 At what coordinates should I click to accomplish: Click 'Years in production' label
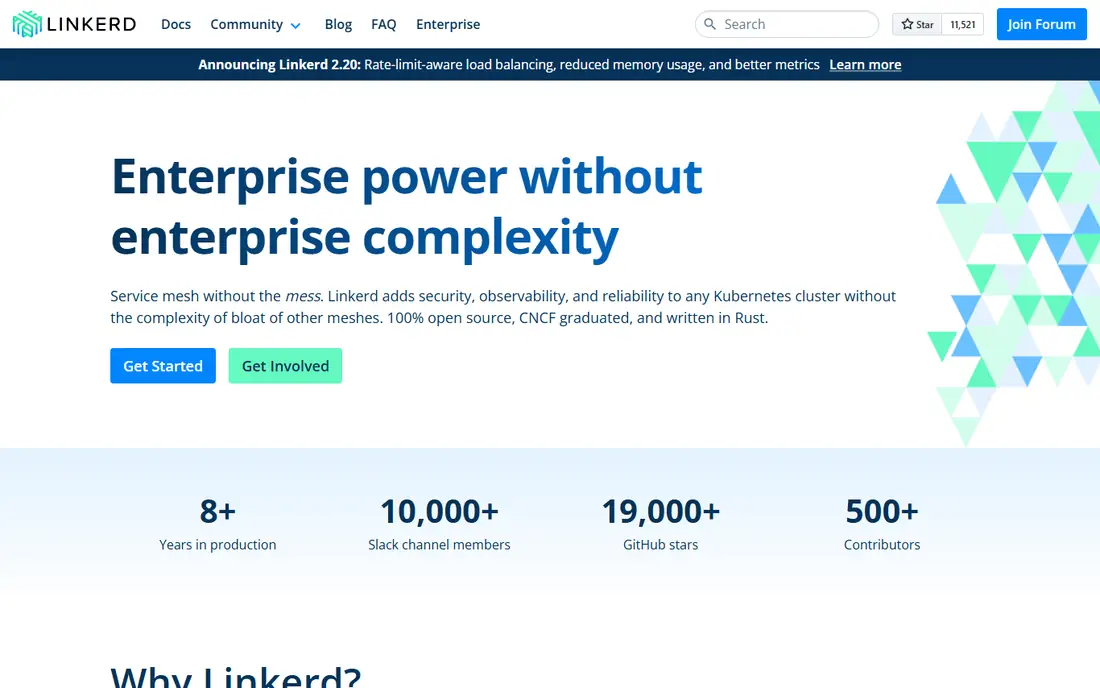point(217,544)
